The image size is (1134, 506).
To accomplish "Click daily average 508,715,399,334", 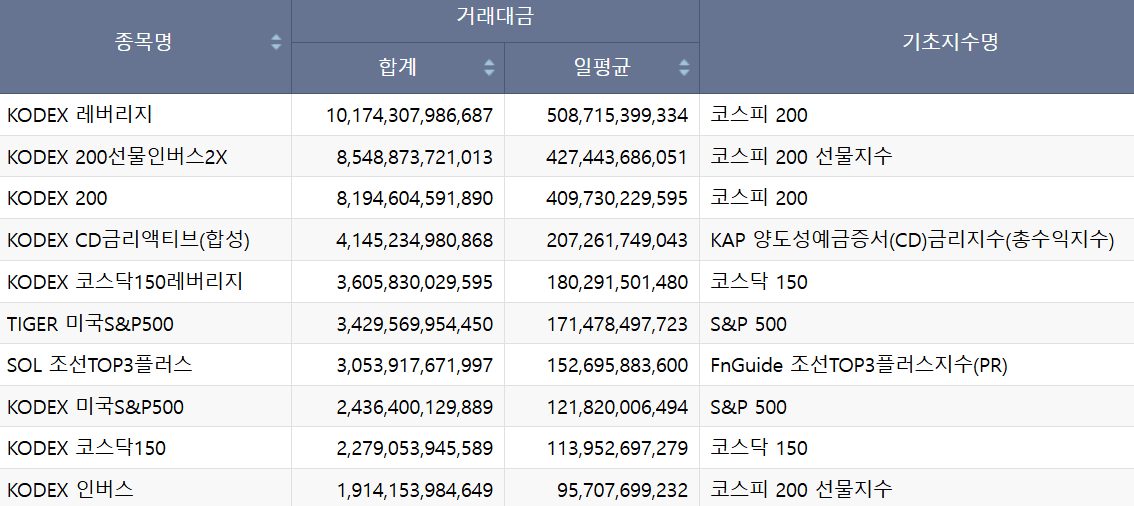I will [617, 116].
